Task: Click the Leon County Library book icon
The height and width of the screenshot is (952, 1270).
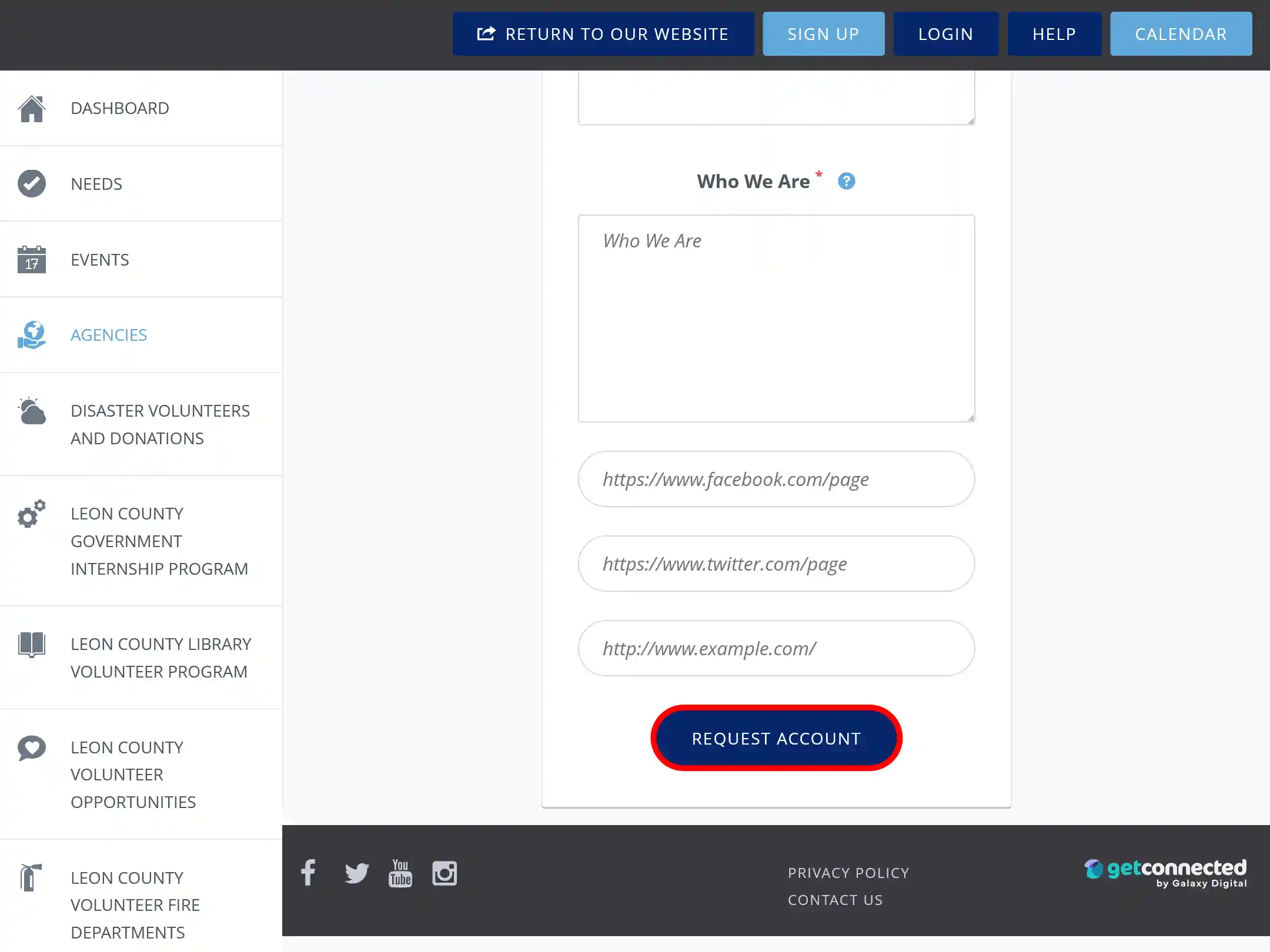Action: click(32, 645)
